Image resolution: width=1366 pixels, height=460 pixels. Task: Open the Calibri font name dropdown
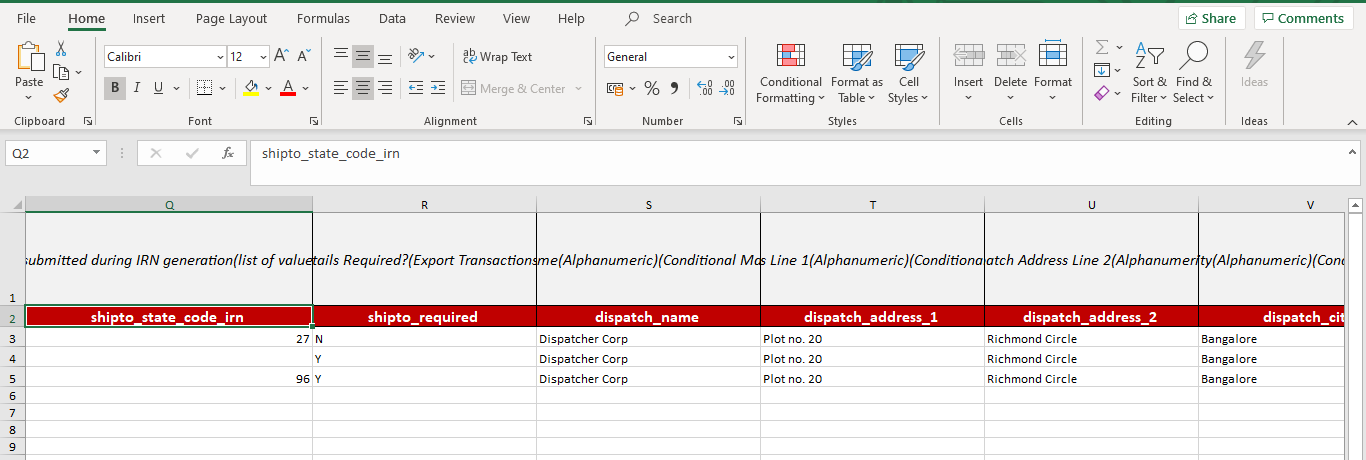pyautogui.click(x=220, y=57)
